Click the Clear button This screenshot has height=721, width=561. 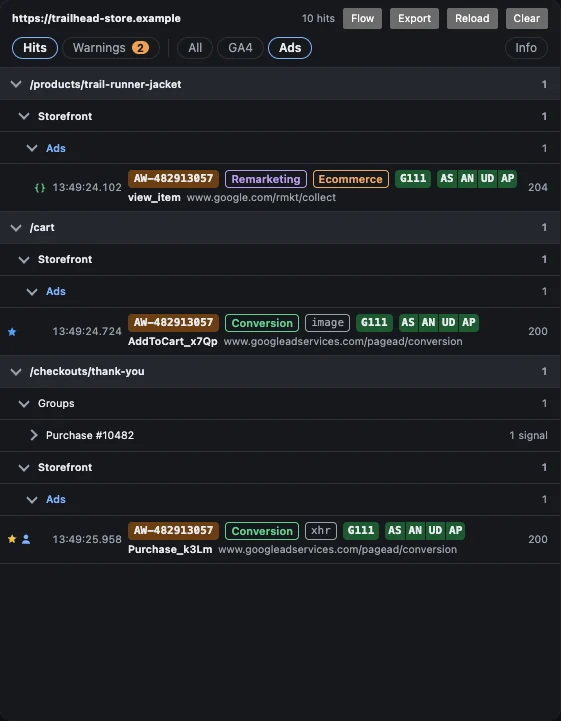click(x=527, y=18)
